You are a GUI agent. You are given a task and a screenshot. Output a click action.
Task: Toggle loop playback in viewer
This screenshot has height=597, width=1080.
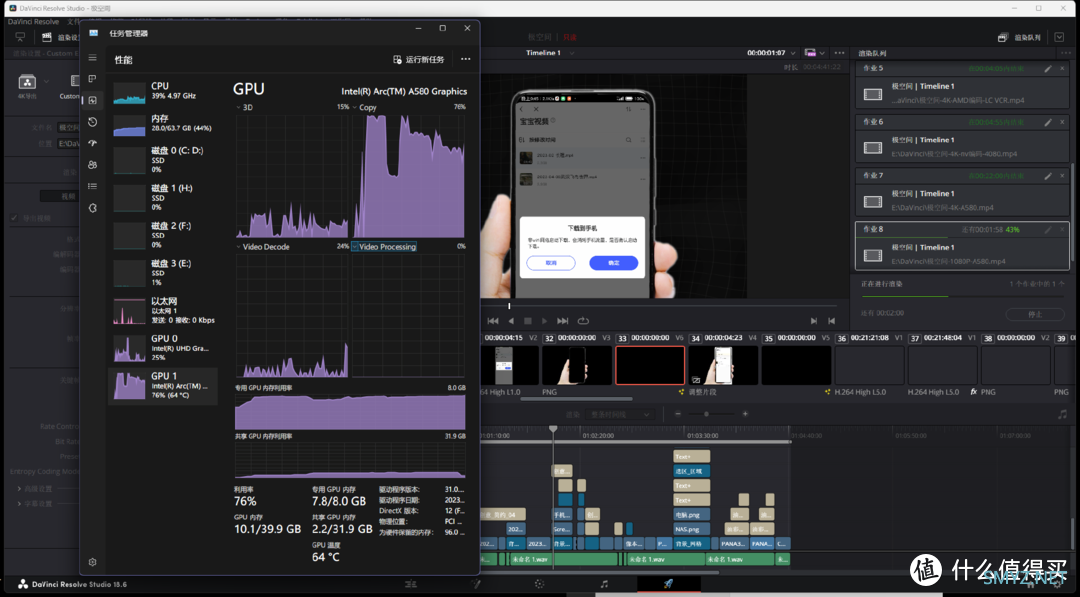click(x=583, y=321)
